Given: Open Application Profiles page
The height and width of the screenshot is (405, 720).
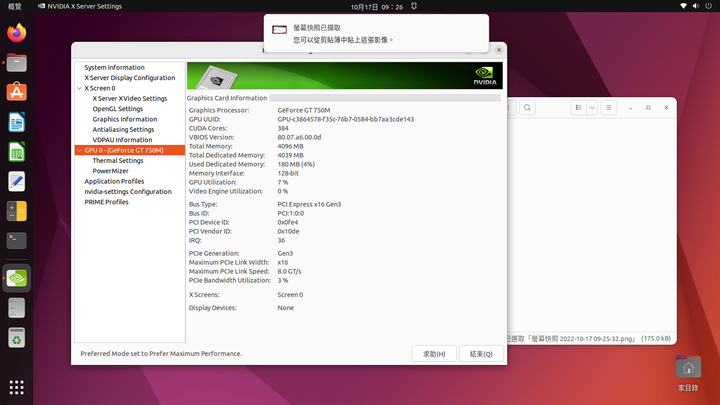Looking at the screenshot, I should coord(114,181).
